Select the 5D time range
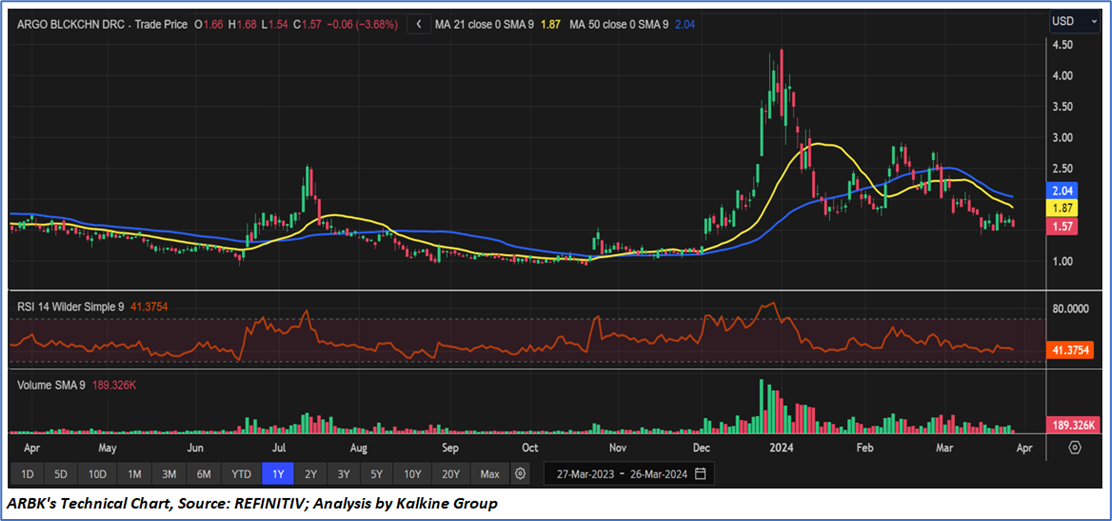 click(x=61, y=474)
